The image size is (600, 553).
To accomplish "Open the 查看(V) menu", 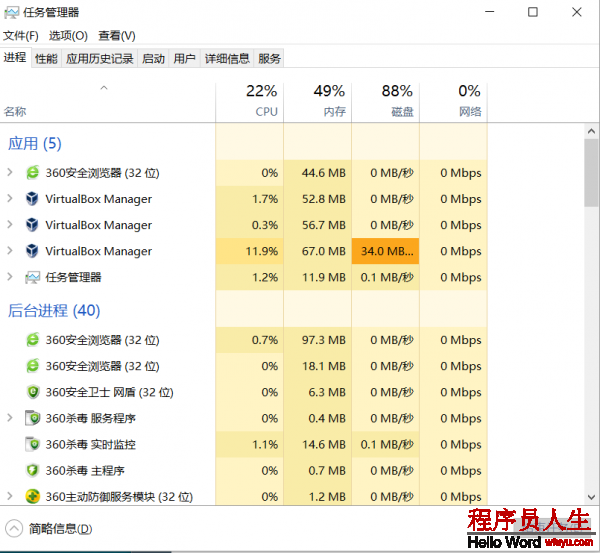I will coord(117,36).
